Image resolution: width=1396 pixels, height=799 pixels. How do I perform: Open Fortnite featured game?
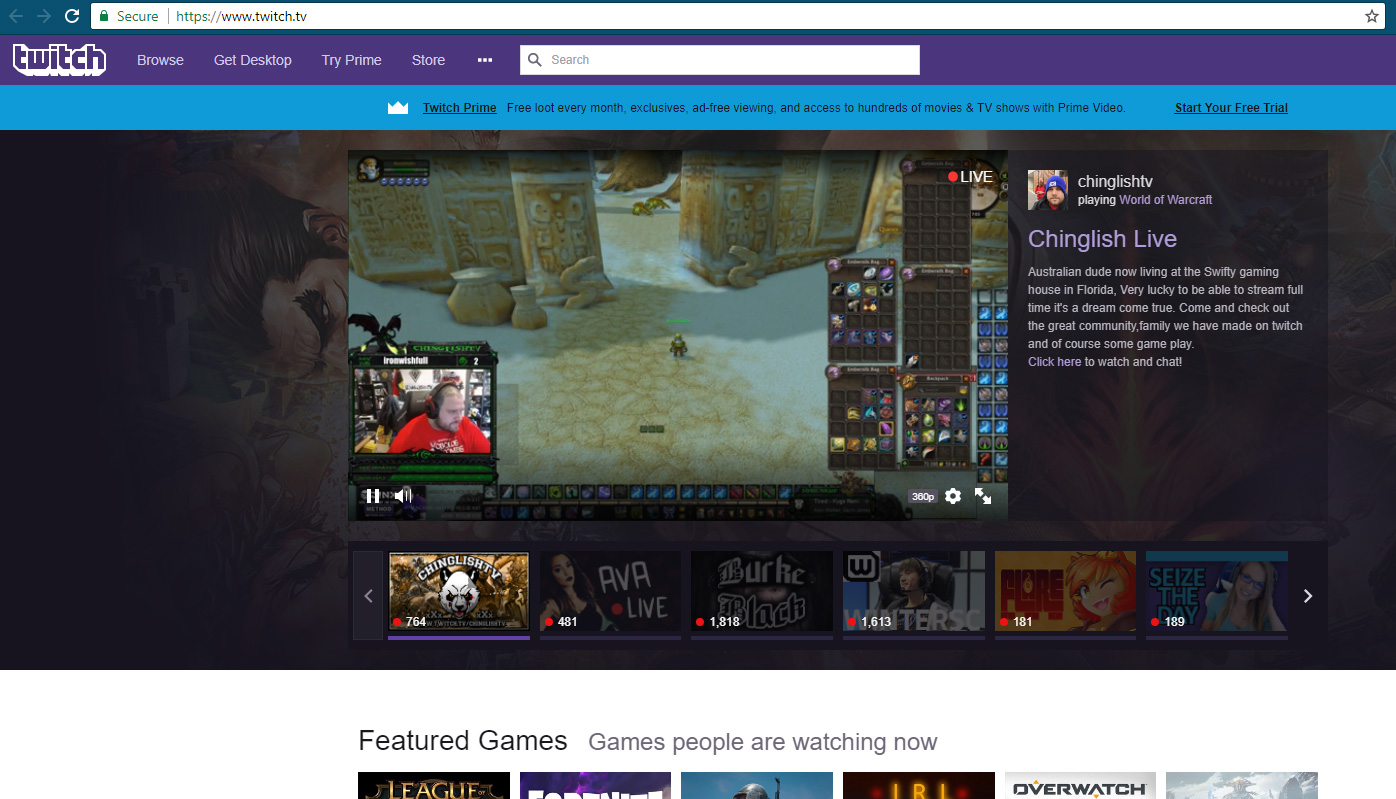pos(595,785)
